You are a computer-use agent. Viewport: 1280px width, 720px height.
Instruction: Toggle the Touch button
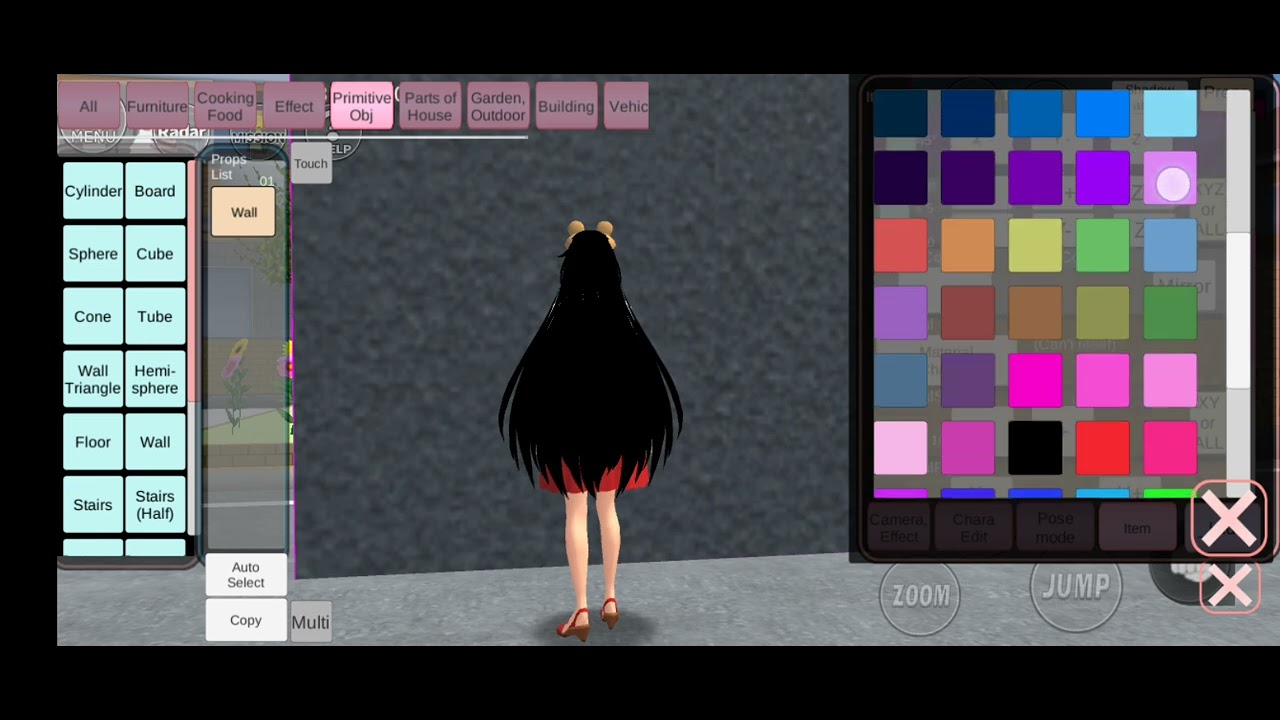(311, 163)
